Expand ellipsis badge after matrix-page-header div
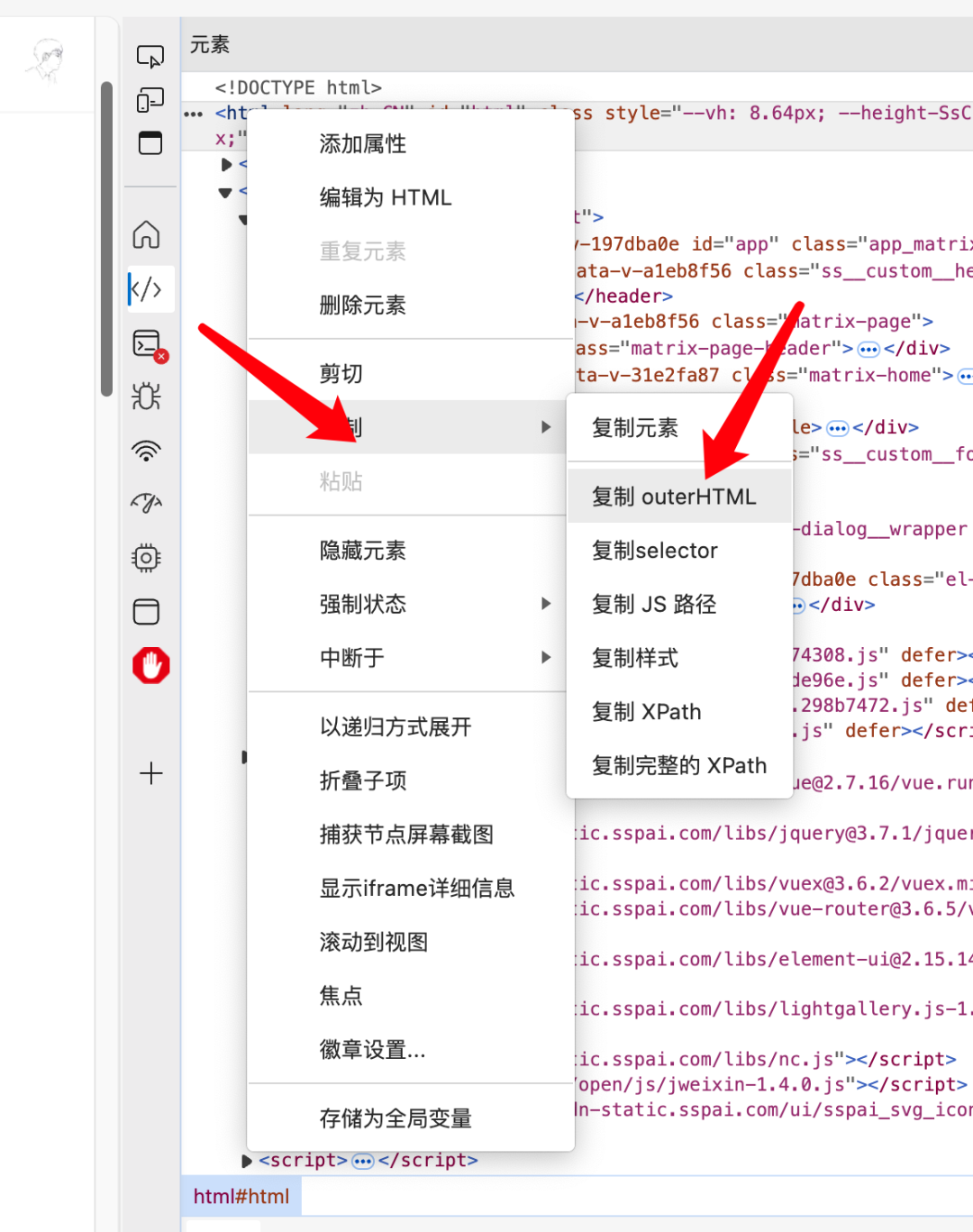Image resolution: width=973 pixels, height=1232 pixels. (x=868, y=349)
